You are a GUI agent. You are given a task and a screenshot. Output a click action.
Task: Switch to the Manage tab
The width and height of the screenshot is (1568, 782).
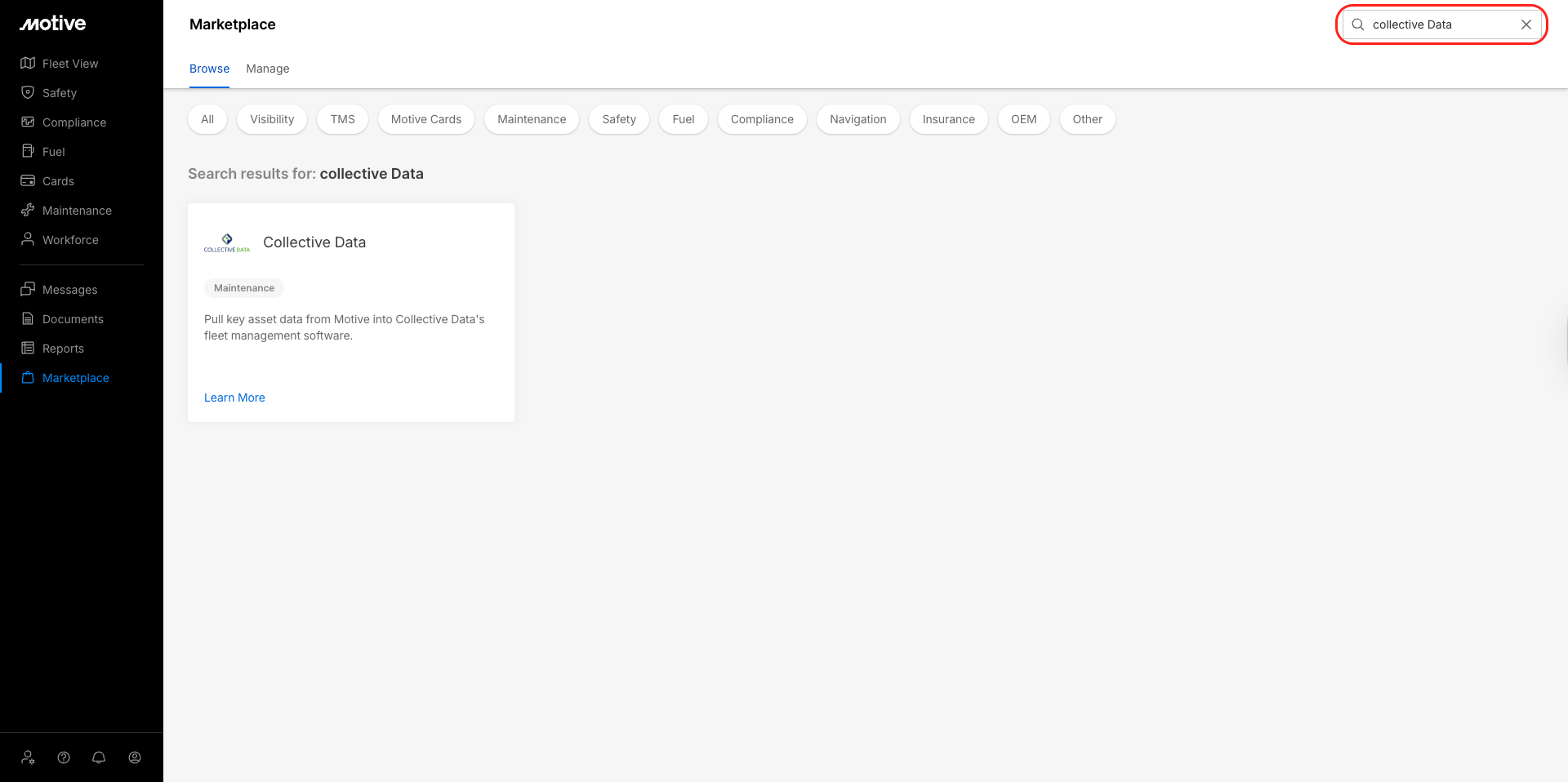click(268, 69)
